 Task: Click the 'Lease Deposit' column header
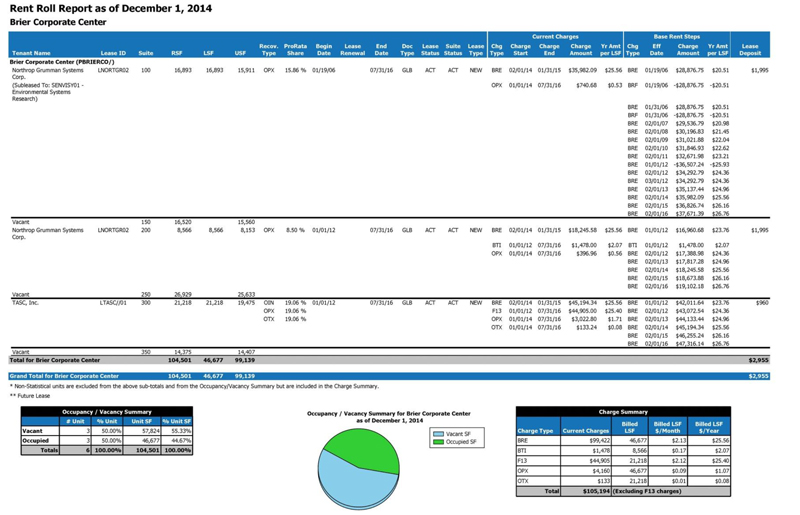(750, 50)
